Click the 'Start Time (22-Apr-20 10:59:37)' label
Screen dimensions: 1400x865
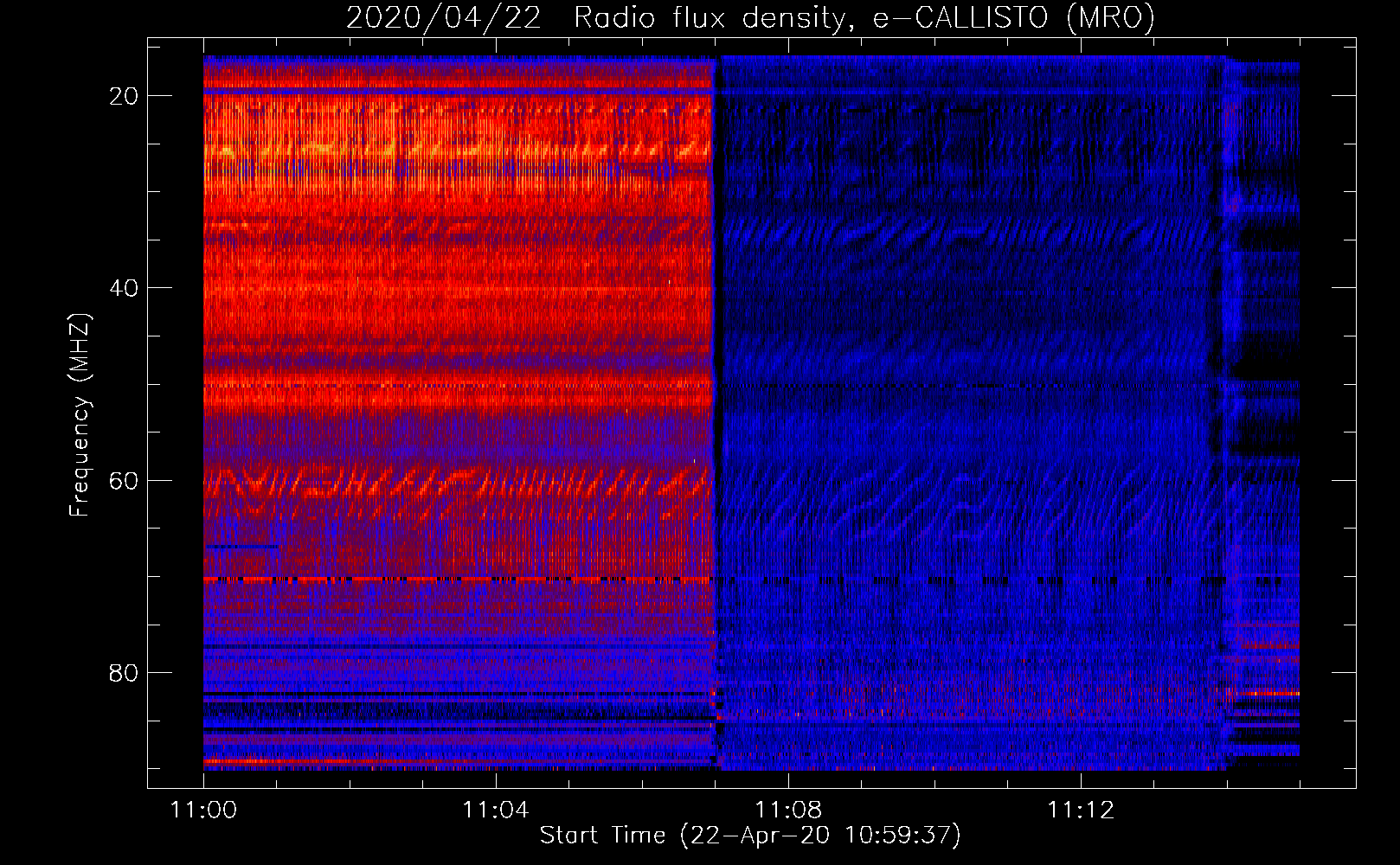pos(750,836)
